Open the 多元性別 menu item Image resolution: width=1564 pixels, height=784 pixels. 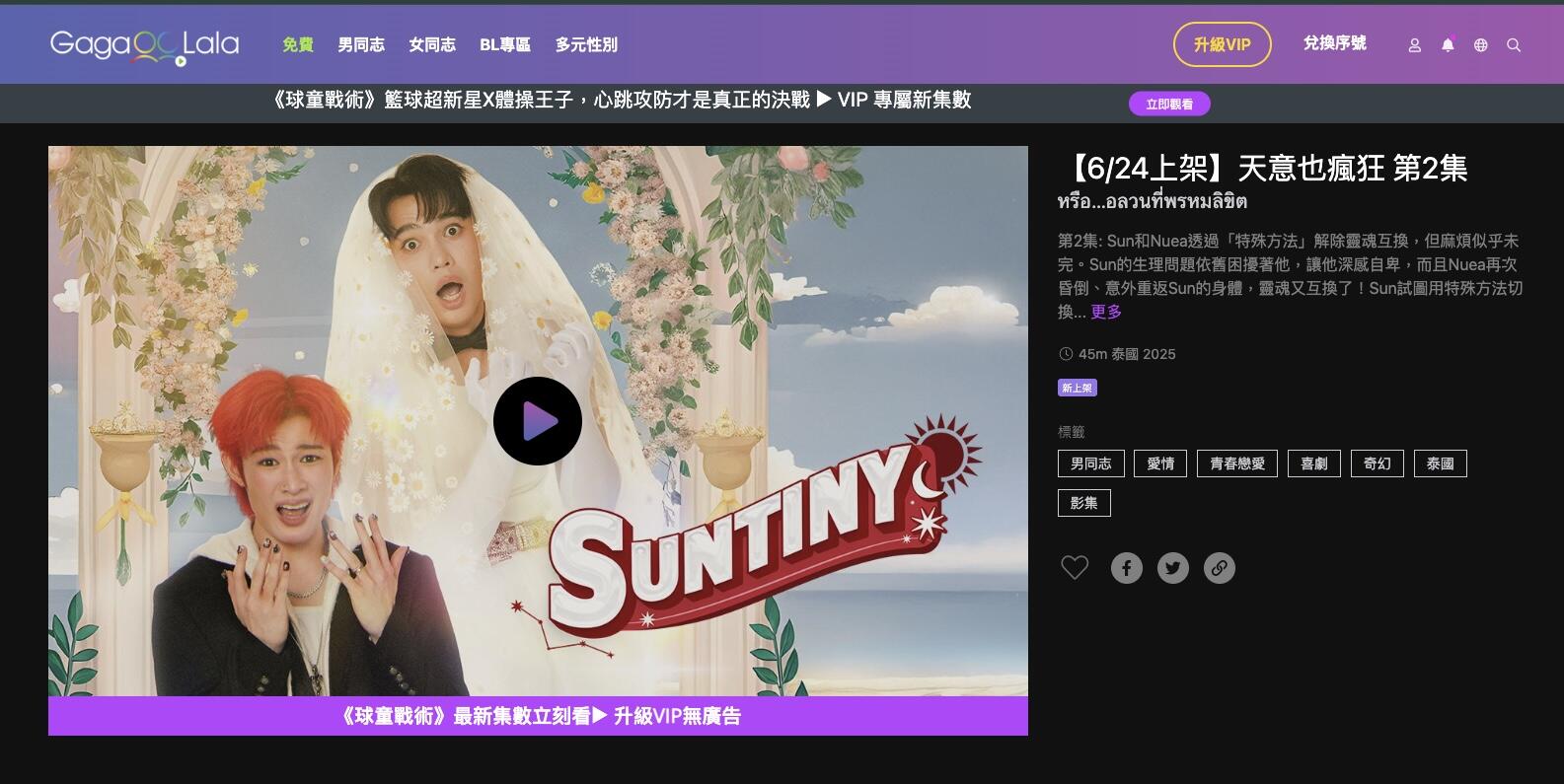(586, 44)
